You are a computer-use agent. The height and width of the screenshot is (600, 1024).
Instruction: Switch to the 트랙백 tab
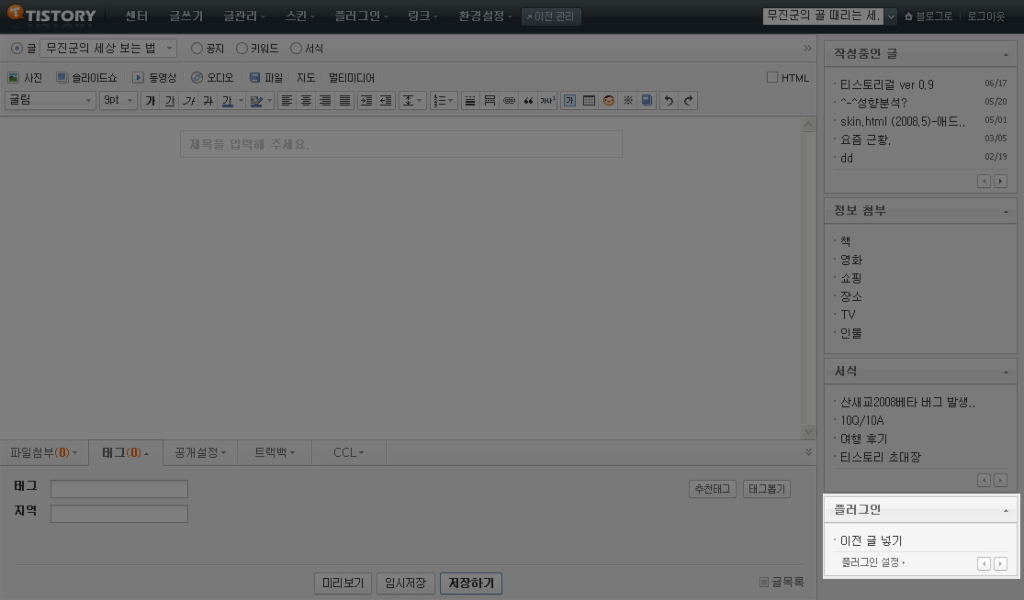[274, 452]
